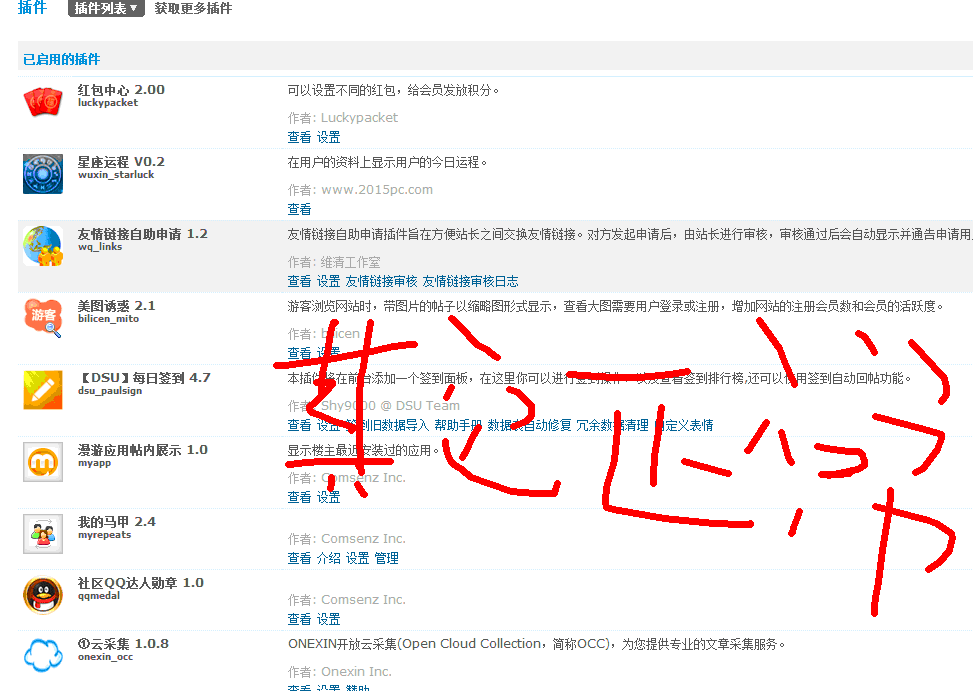
Task: Click the ONEXIN开放云采集 description text
Action: click(x=536, y=644)
